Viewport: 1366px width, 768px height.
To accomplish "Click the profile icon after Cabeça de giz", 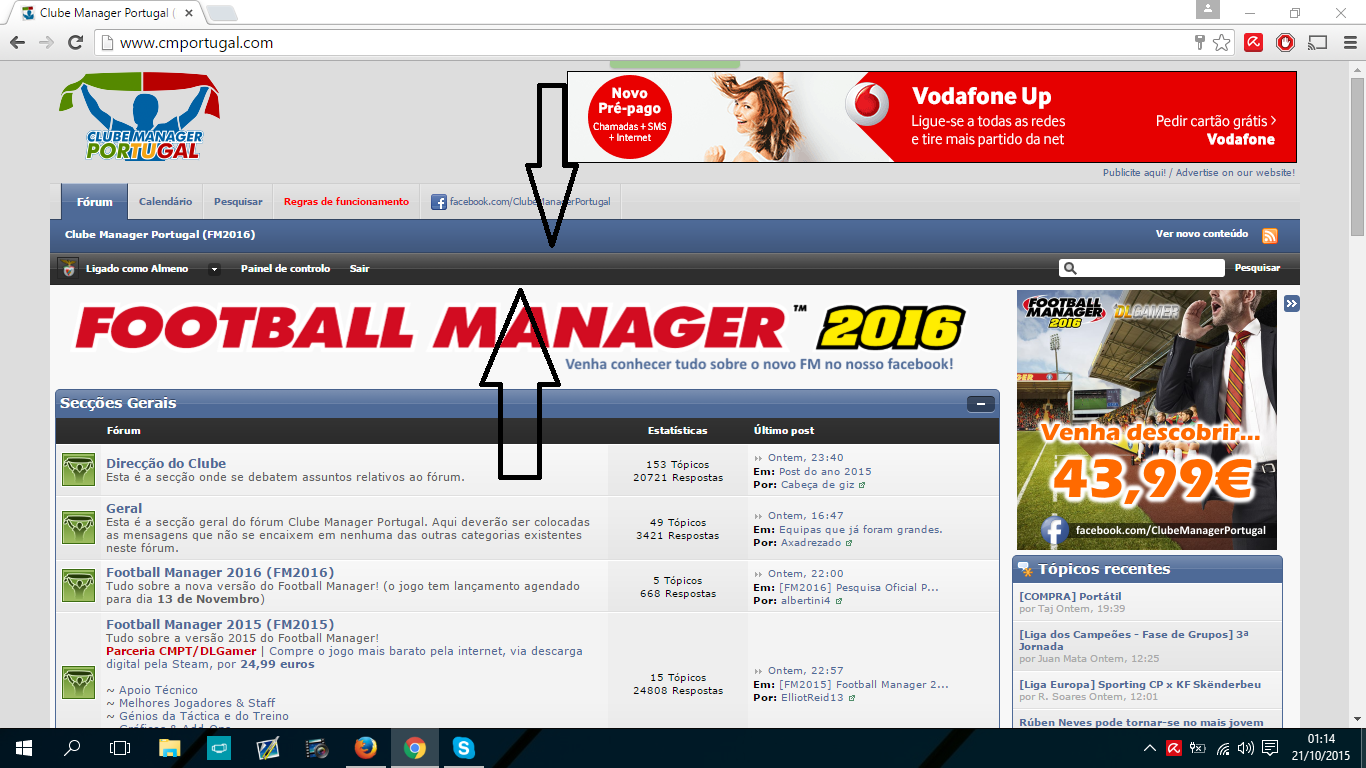I will 862,485.
